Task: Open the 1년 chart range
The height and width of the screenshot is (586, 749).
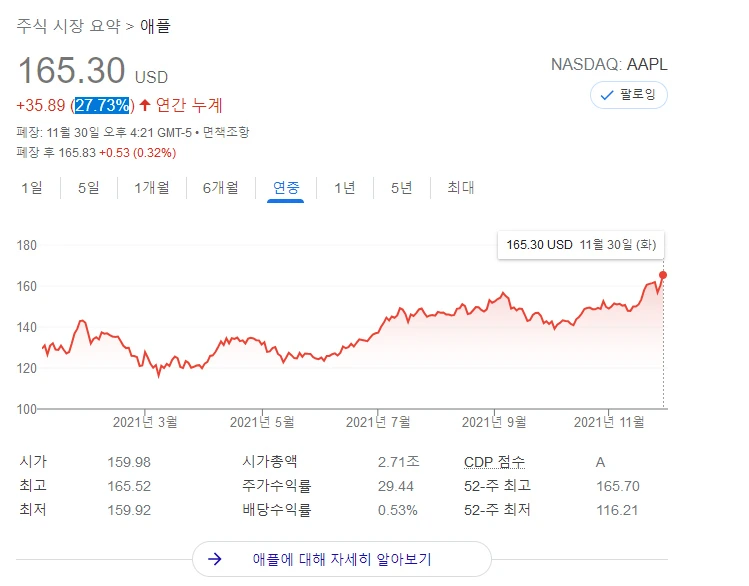Action: pyautogui.click(x=345, y=188)
